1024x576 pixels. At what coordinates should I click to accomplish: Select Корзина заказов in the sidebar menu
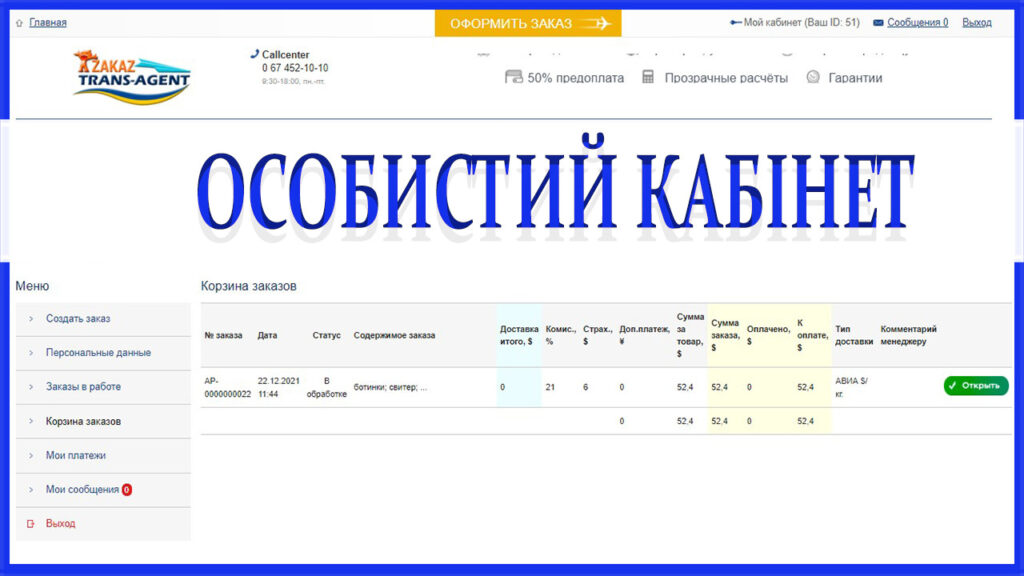[83, 422]
